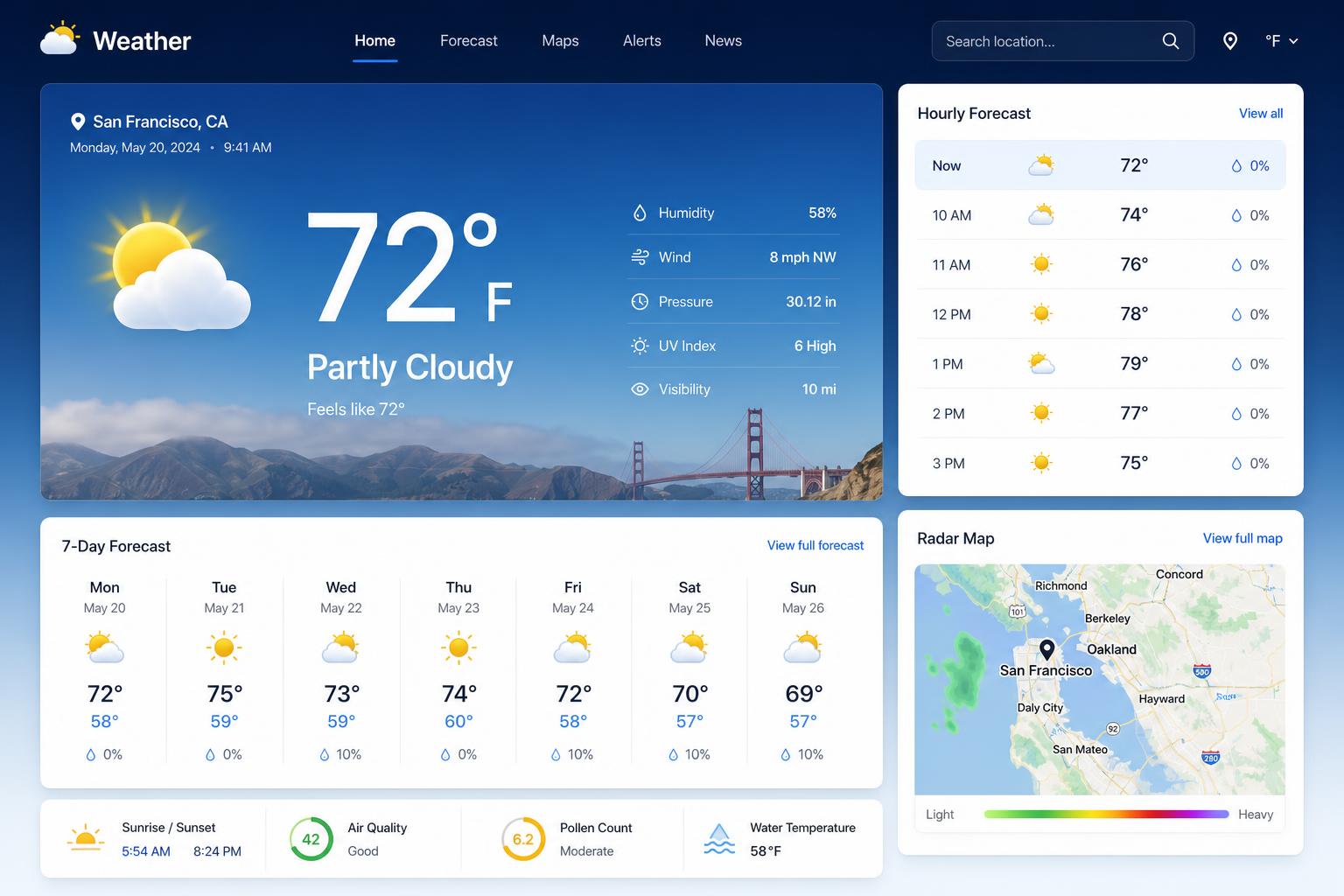1344x896 pixels.
Task: Click the San Mateo label on radar map
Action: (1080, 749)
